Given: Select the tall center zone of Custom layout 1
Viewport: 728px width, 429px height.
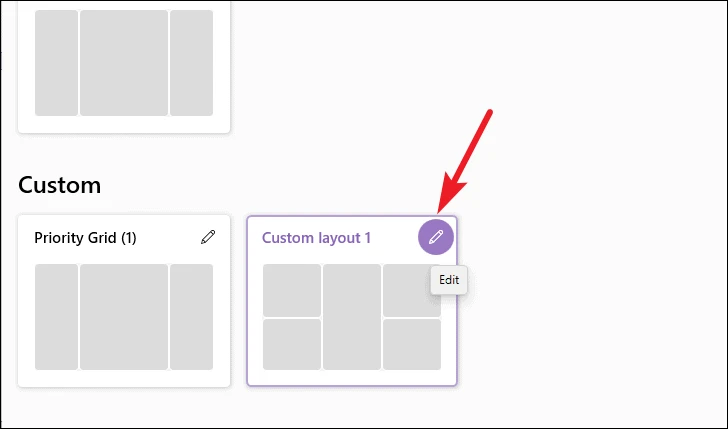Looking at the screenshot, I should tap(352, 317).
